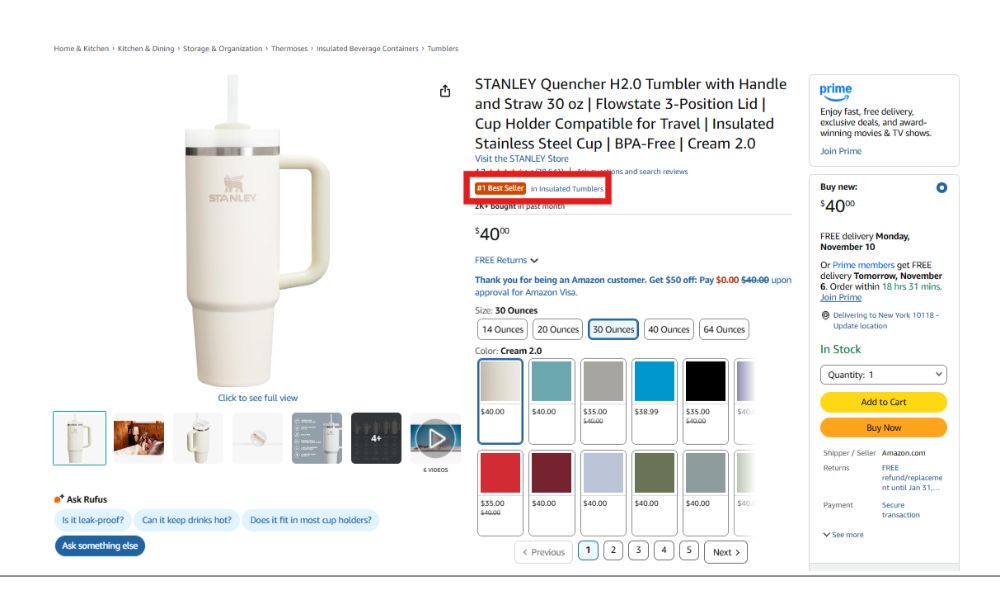Click the Amazon Prime logo
Viewport: 1000px width, 600px height.
836,90
